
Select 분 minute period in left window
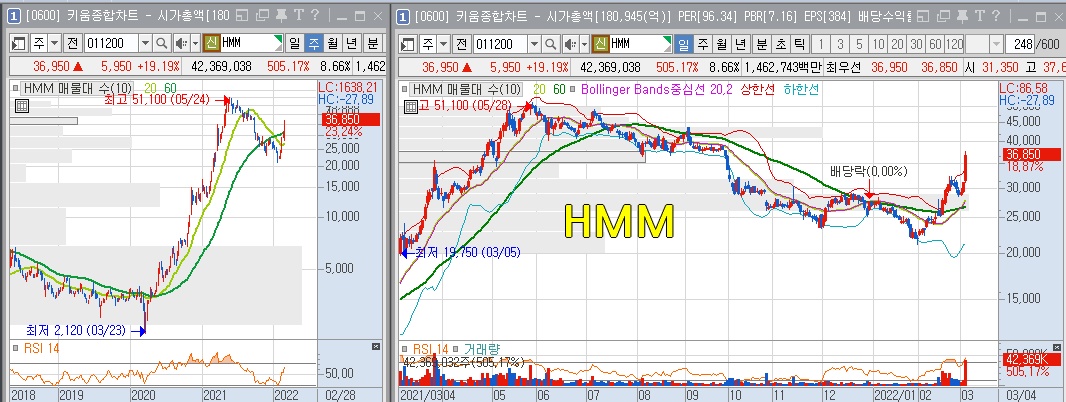373,44
